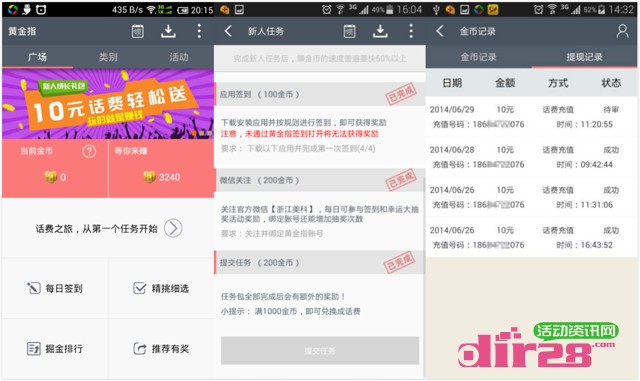Select the red warning text 注意，未通过黄金指签到
Viewport: 640px width, 381px height.
click(x=300, y=134)
